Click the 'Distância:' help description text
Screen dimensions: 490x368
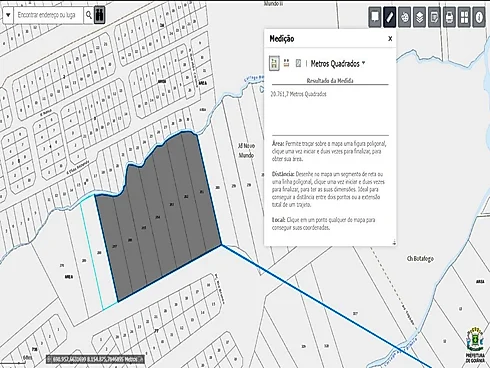pos(328,189)
